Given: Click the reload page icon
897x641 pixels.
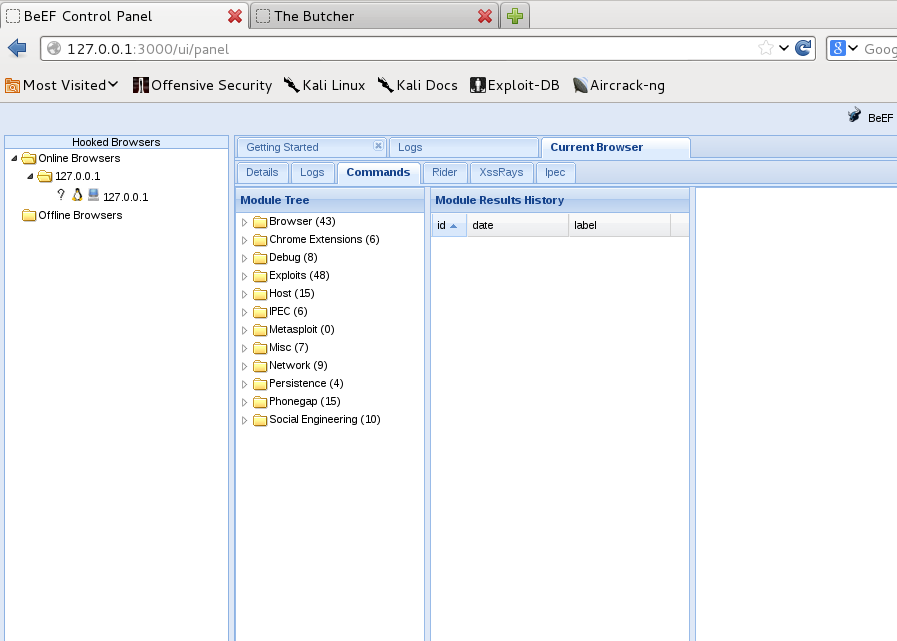Looking at the screenshot, I should (802, 48).
